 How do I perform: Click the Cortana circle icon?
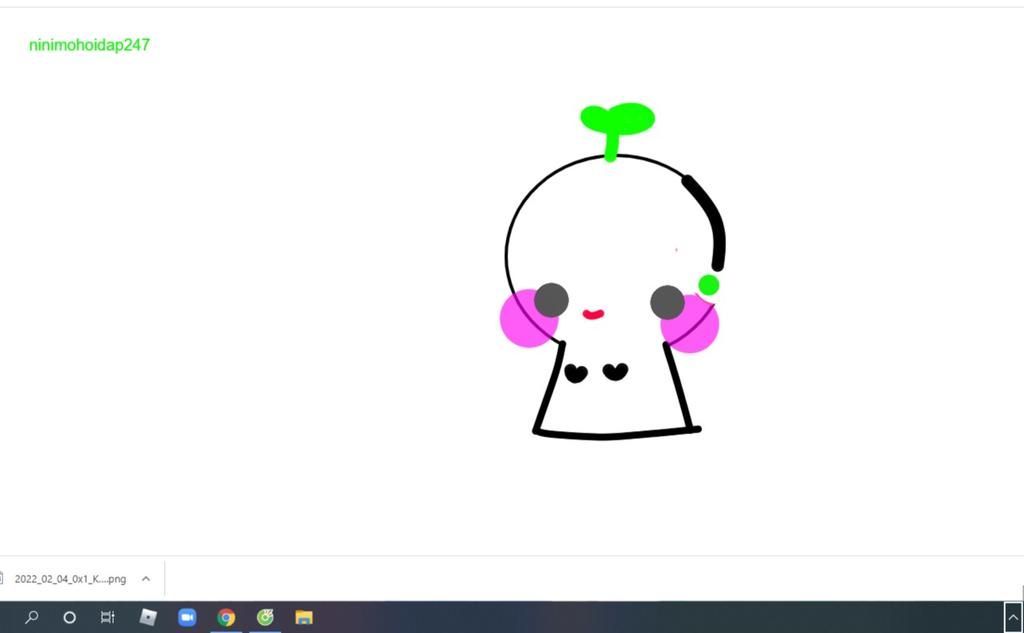[69, 617]
